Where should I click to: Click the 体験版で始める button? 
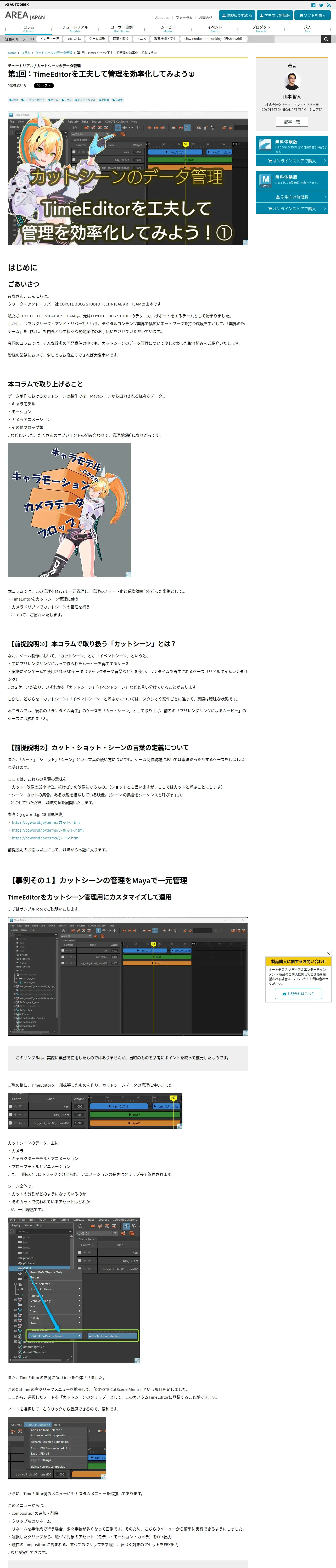[x=237, y=15]
